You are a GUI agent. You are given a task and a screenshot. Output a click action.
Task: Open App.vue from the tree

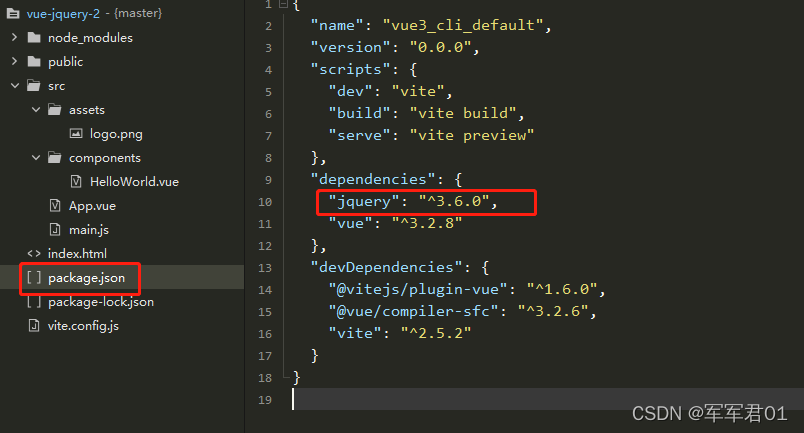click(x=92, y=206)
